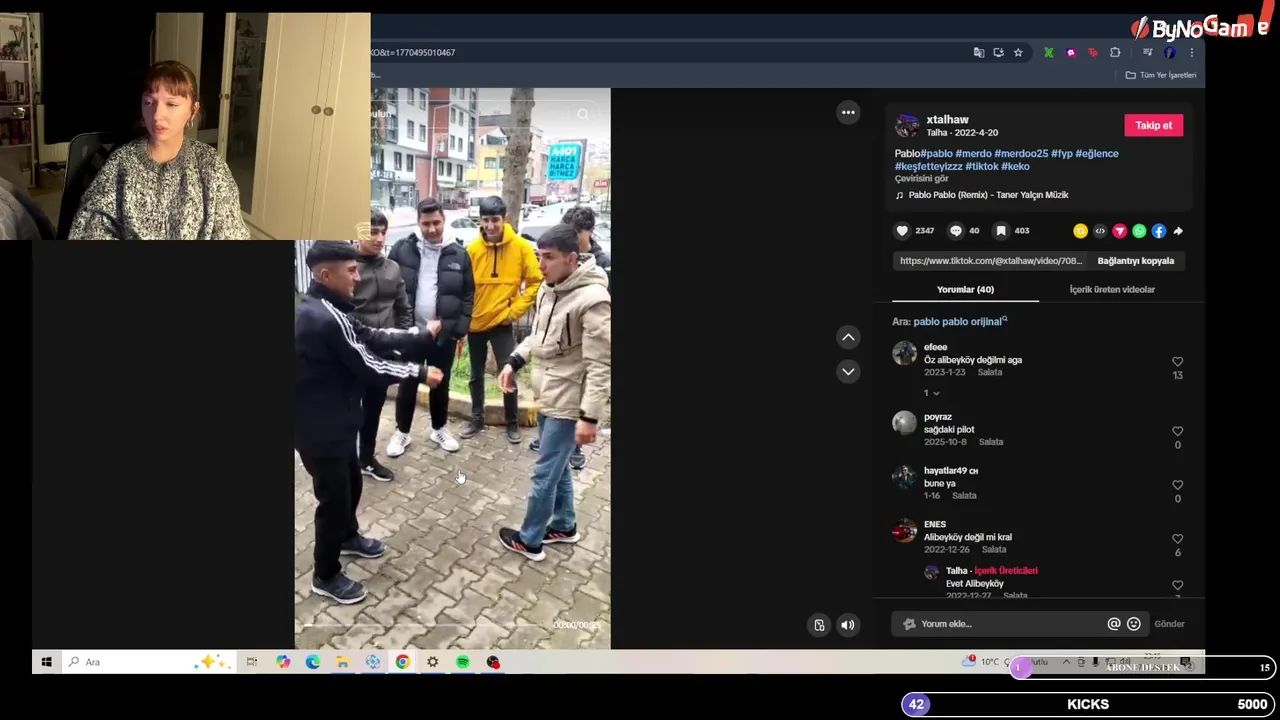Click the pablo pablo orijinal search suggestion
The image size is (1280, 720).
pyautogui.click(x=960, y=322)
